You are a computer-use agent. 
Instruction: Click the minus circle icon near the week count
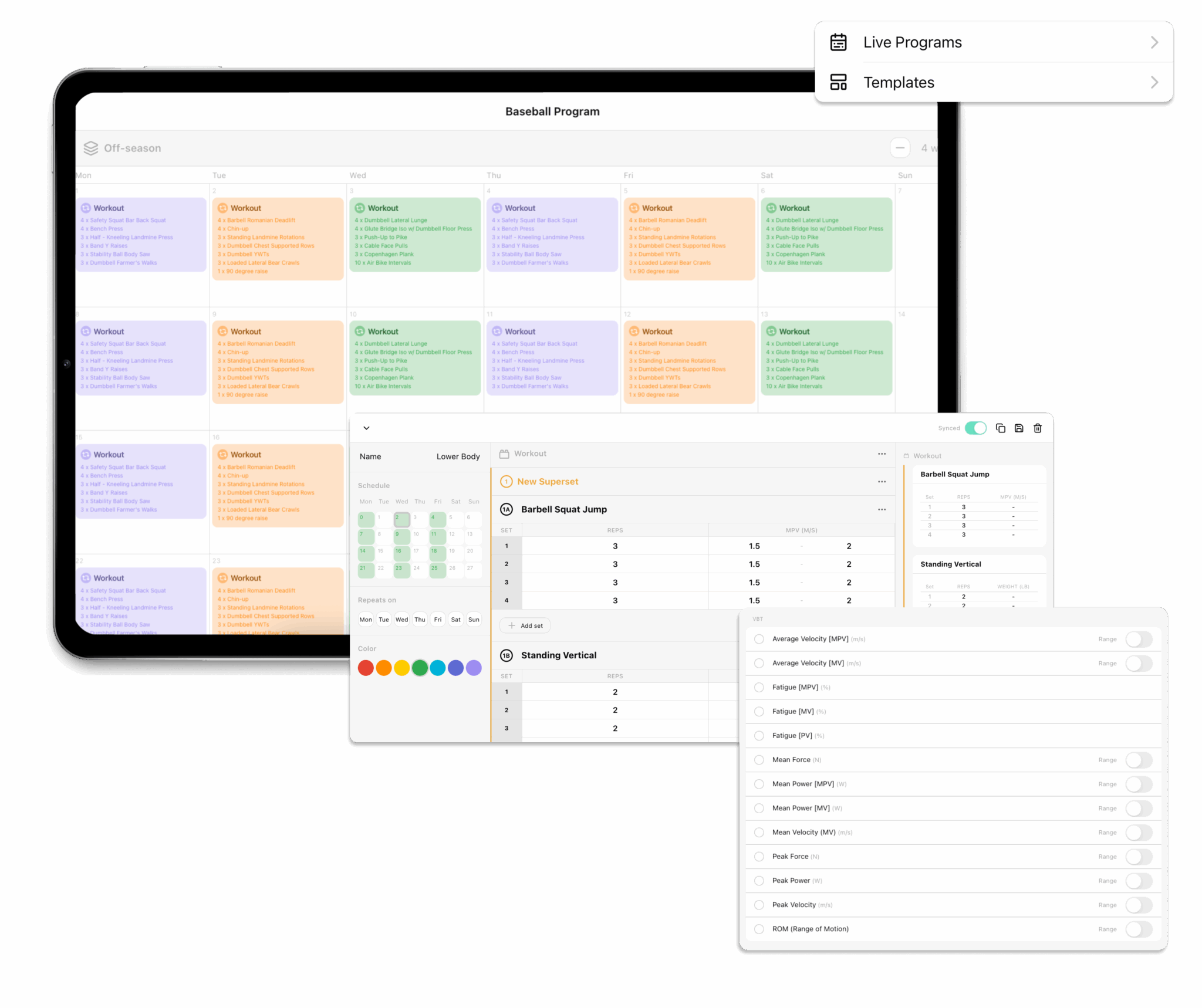click(900, 148)
